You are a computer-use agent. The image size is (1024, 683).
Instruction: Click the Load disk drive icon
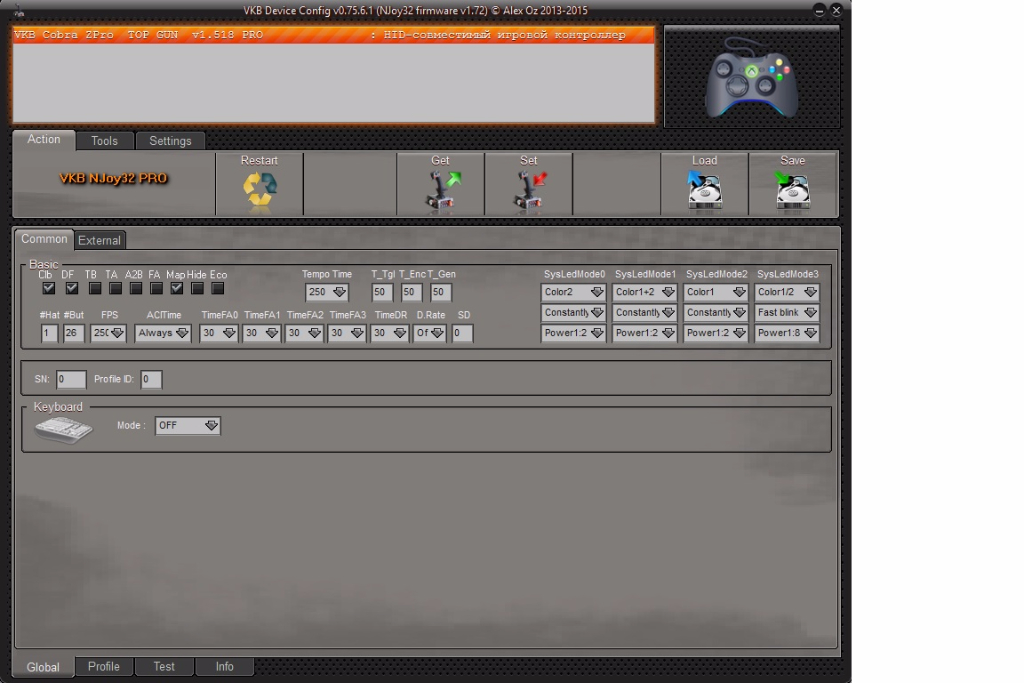click(704, 190)
